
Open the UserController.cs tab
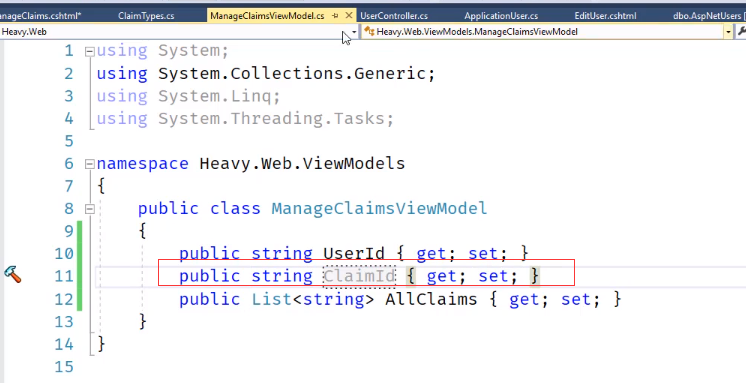coord(394,16)
